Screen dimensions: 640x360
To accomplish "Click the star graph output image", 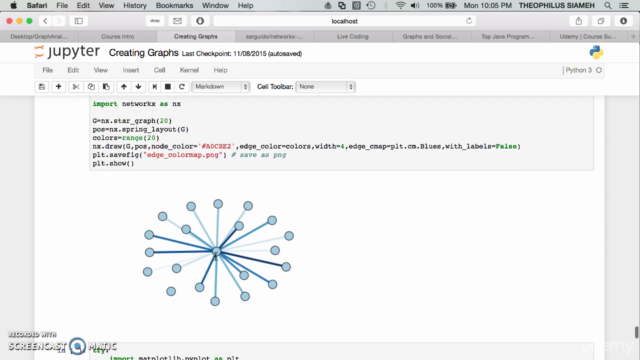I will click(x=218, y=252).
